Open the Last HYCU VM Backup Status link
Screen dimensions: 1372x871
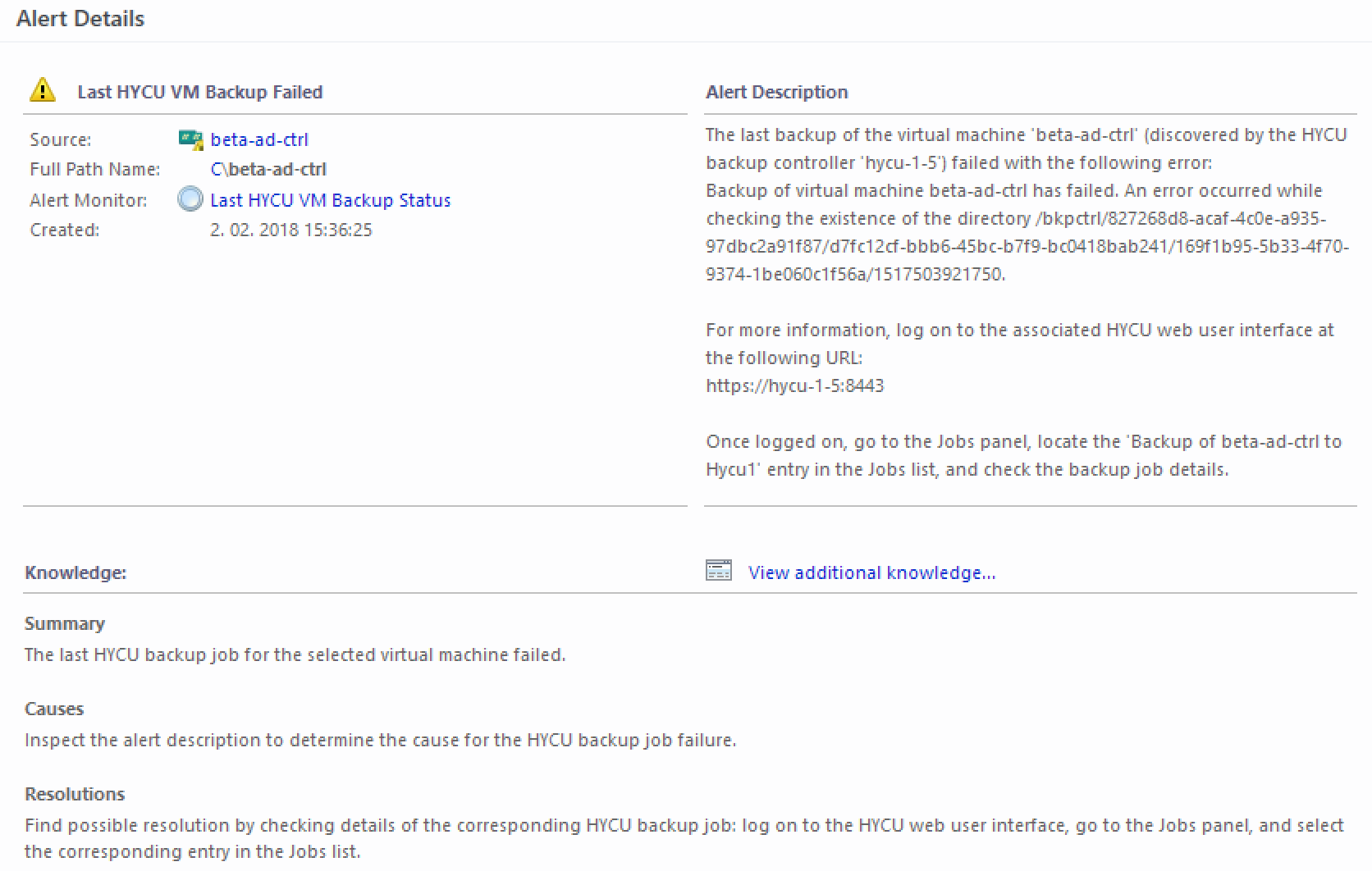pos(330,200)
